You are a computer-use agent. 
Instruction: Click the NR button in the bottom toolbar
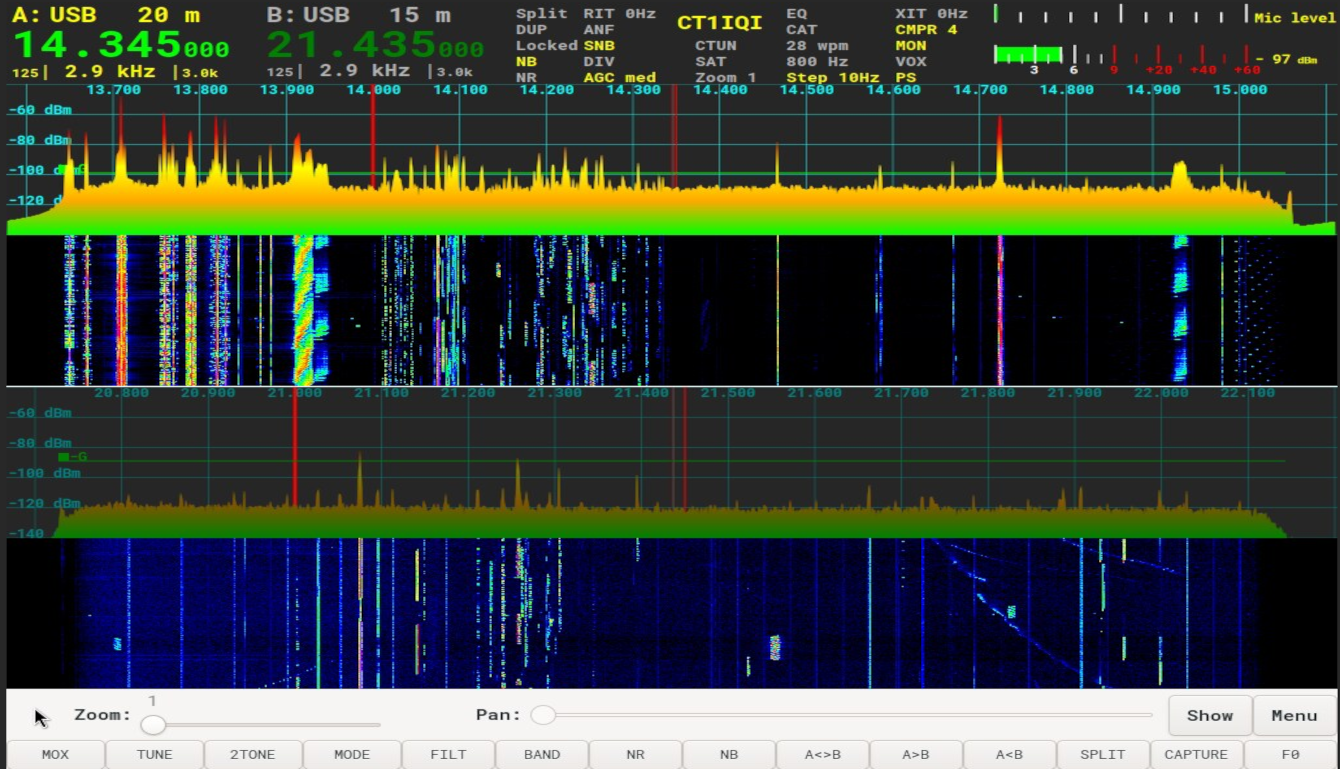(635, 754)
